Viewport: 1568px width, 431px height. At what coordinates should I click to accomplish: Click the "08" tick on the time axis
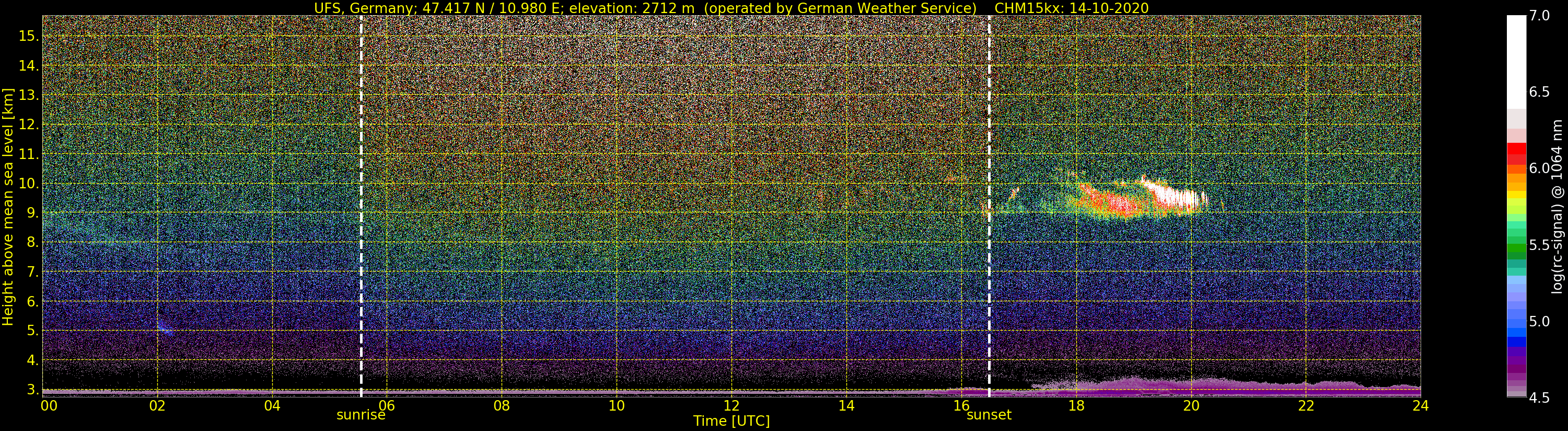(502, 405)
